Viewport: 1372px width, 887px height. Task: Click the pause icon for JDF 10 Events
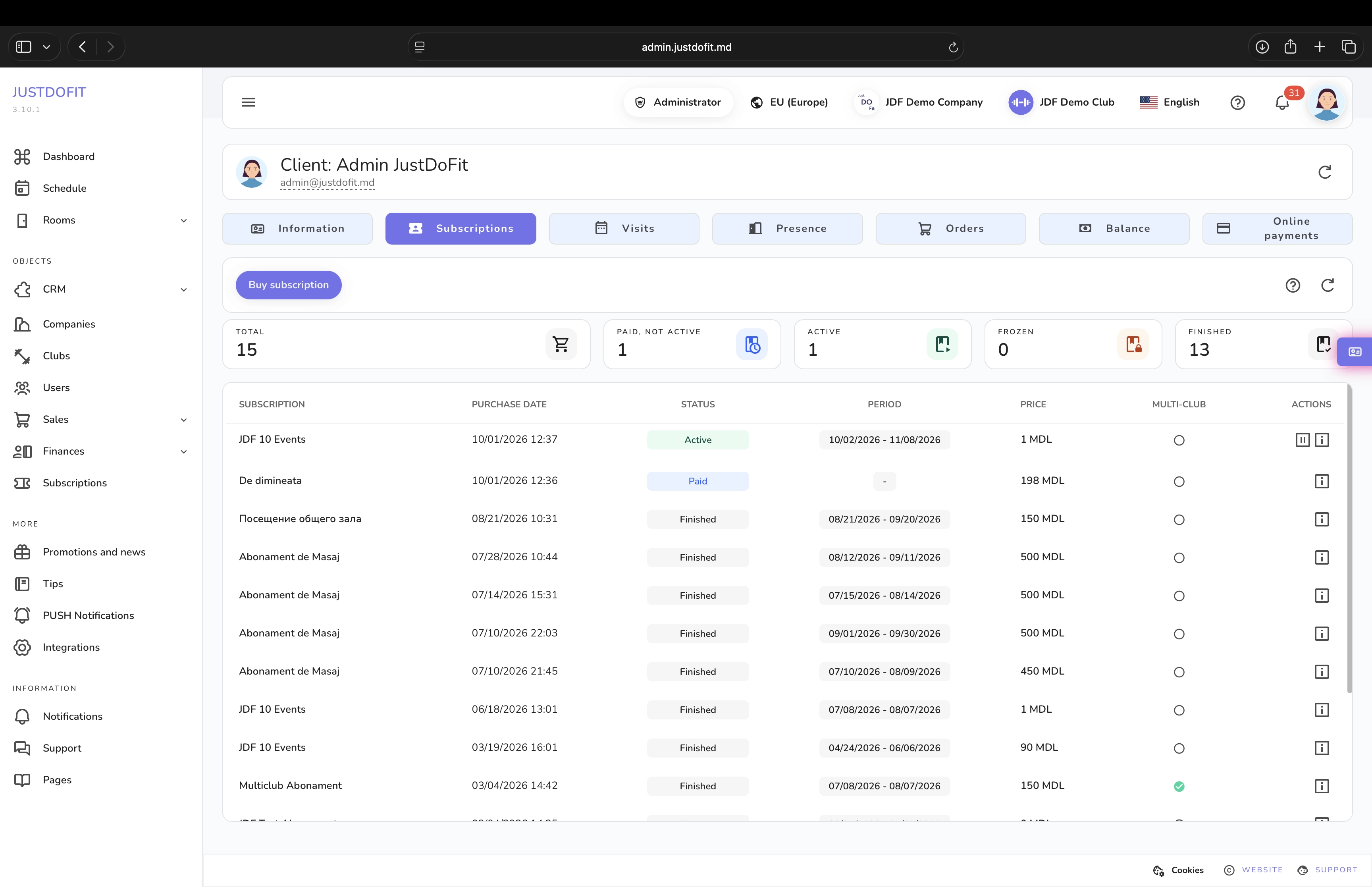click(1303, 440)
